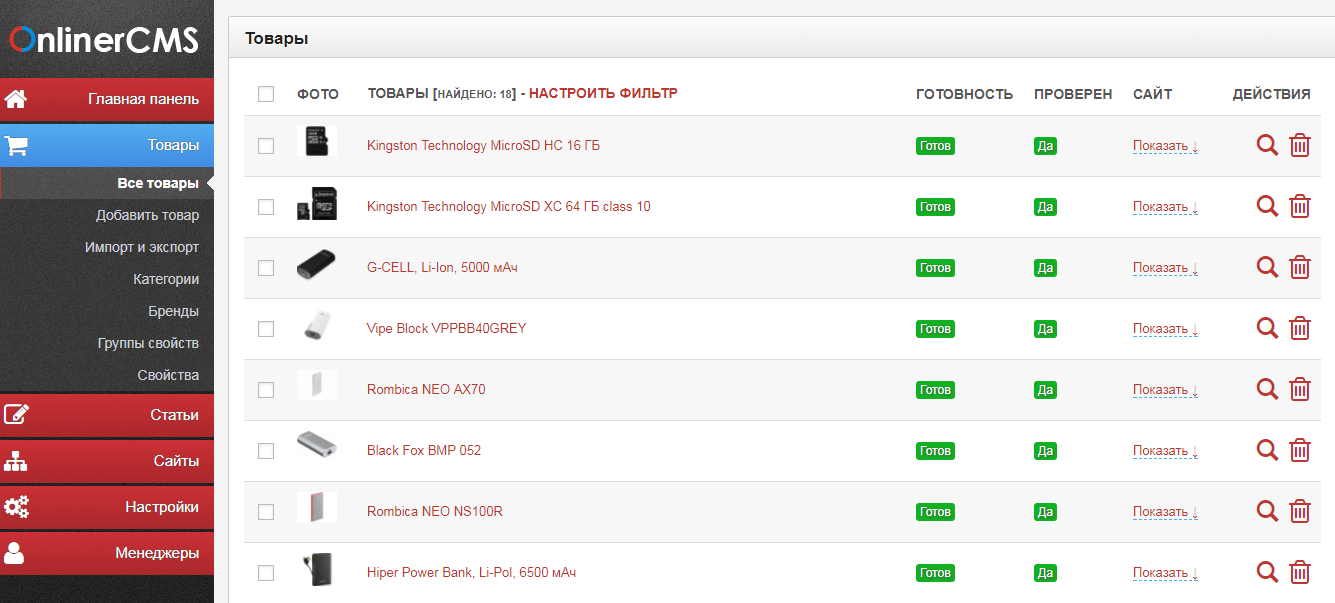Remove Black Fox BMP 052 with trash icon

[x=1300, y=450]
